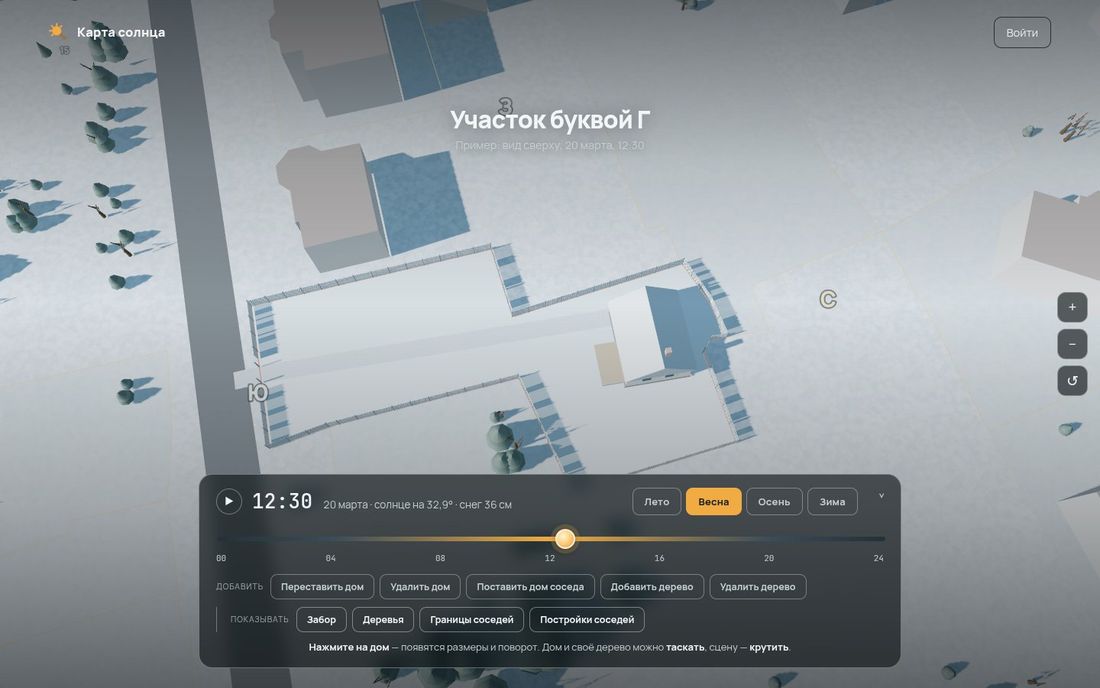Reset the camera view rotation

pos(1072,381)
